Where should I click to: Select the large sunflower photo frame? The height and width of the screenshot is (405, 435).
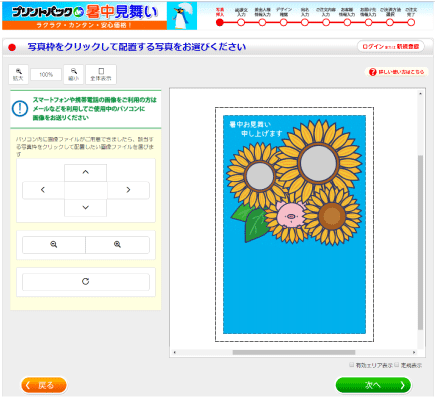tap(318, 163)
